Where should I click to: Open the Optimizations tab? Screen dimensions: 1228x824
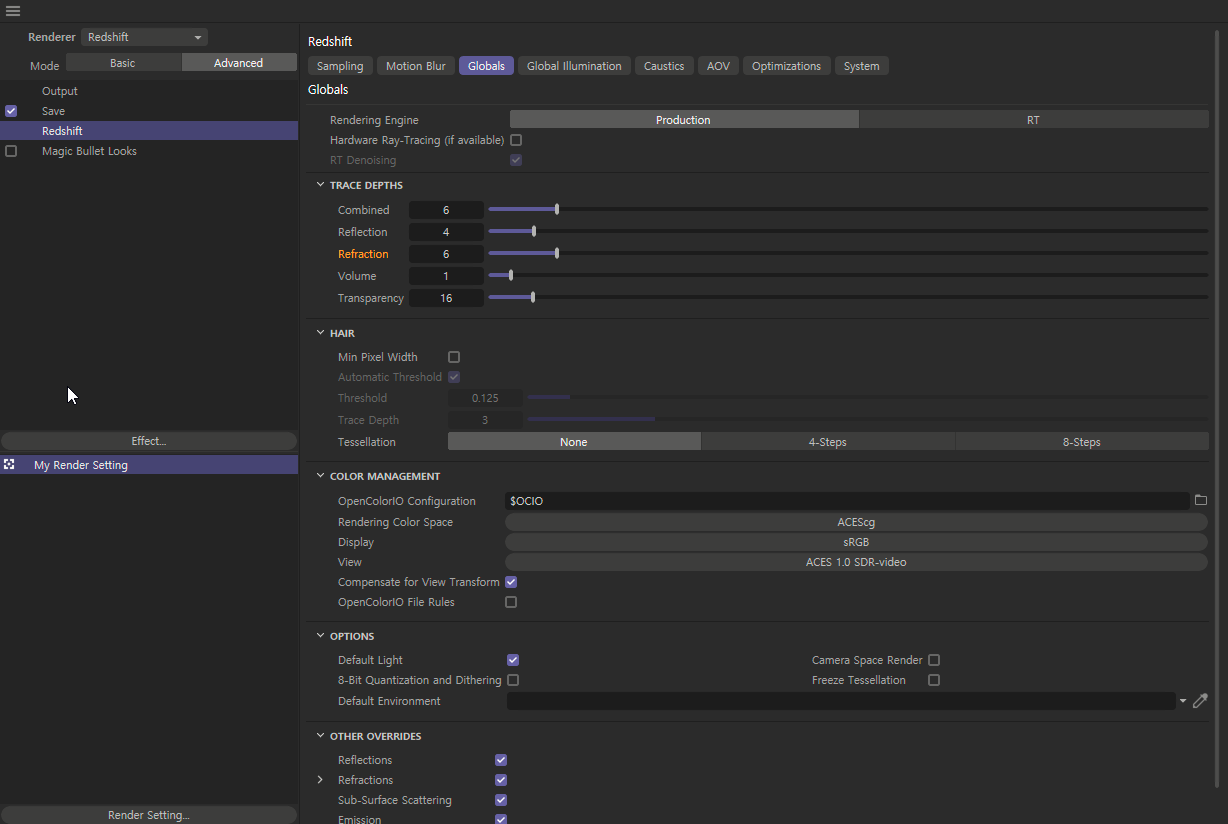tap(786, 66)
